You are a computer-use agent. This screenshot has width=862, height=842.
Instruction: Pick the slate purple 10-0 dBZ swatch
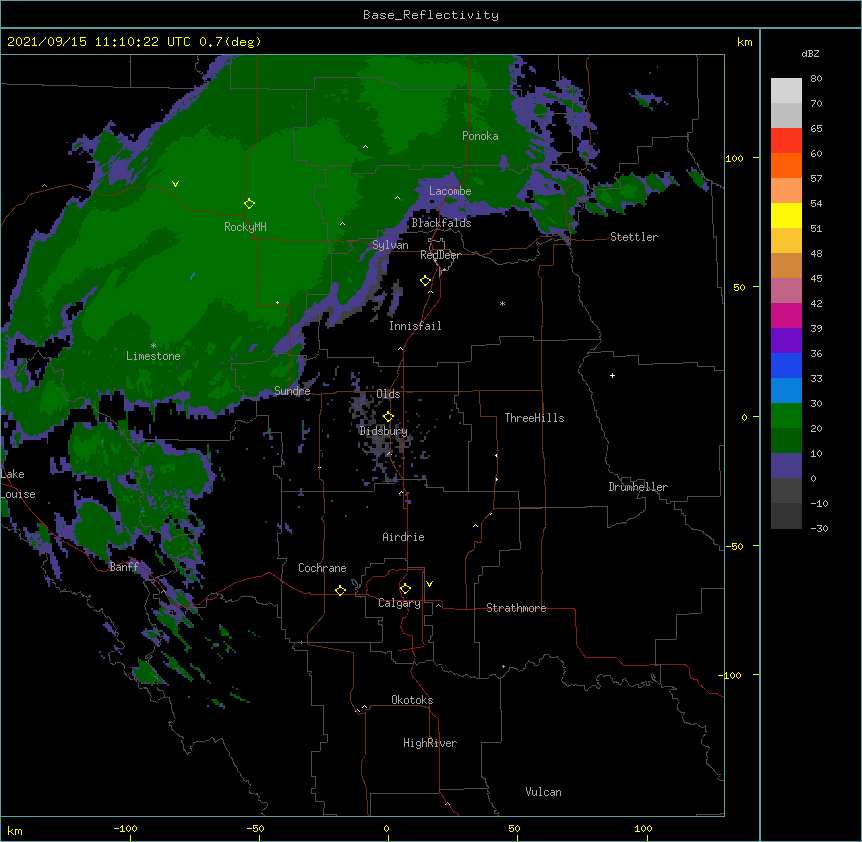coord(786,466)
